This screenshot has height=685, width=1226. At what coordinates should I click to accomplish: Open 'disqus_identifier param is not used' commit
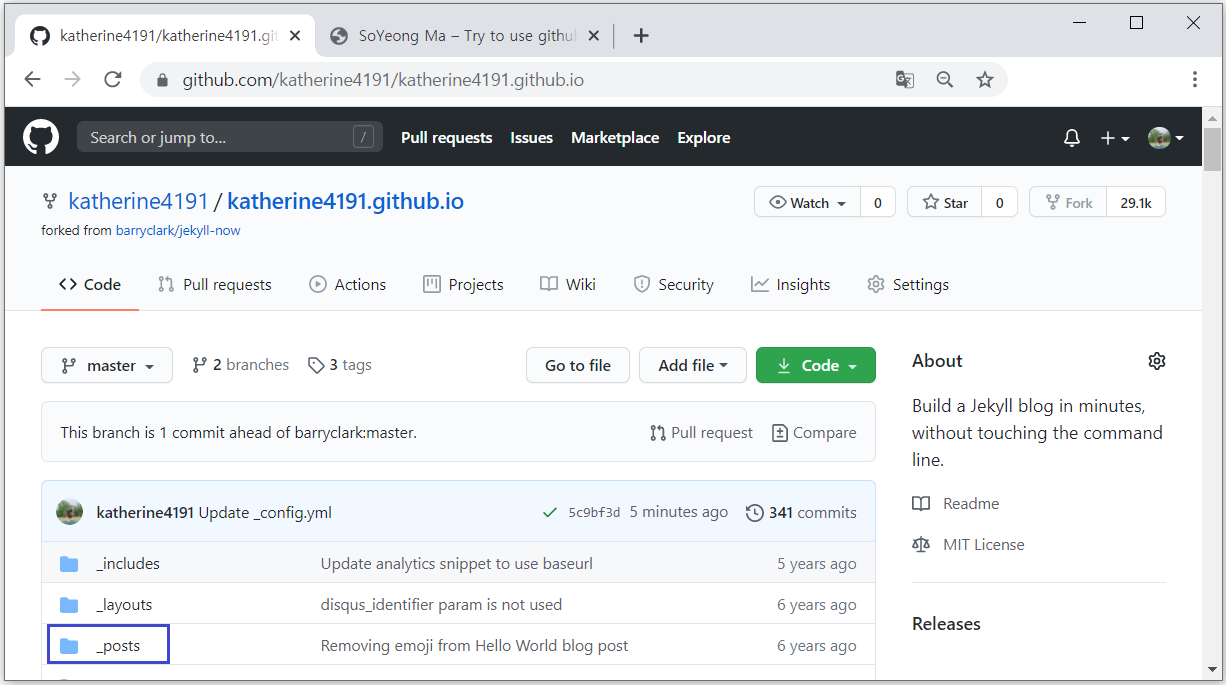pyautogui.click(x=441, y=605)
